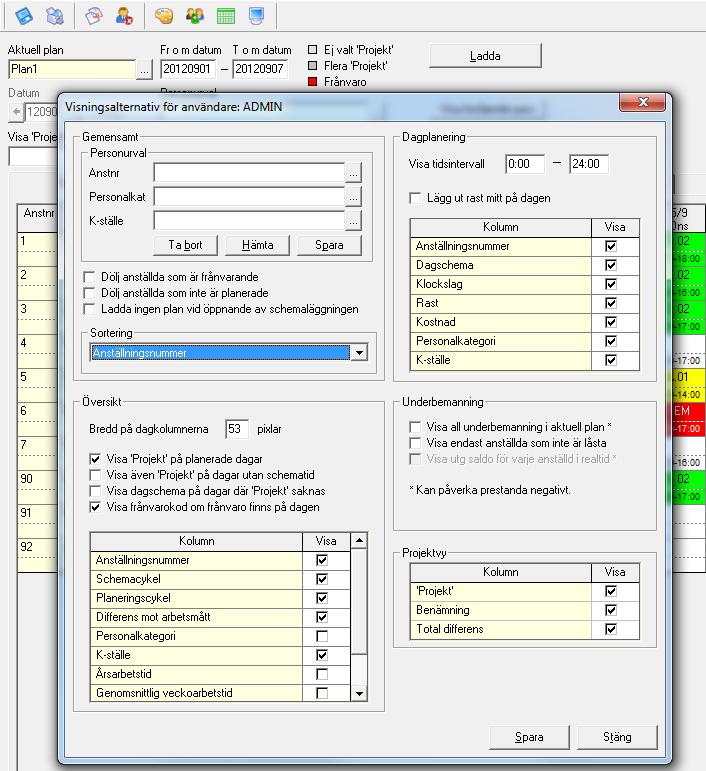Open the browse button next to Personalkat field

pyautogui.click(x=353, y=197)
